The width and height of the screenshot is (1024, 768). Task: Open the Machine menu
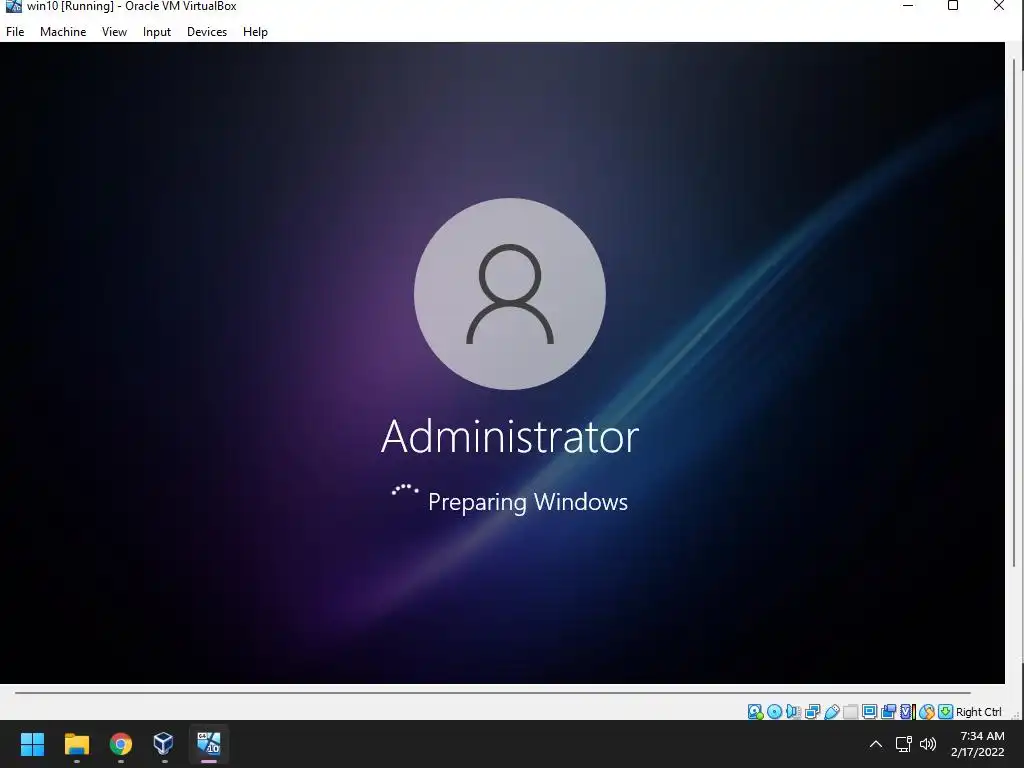pos(63,31)
